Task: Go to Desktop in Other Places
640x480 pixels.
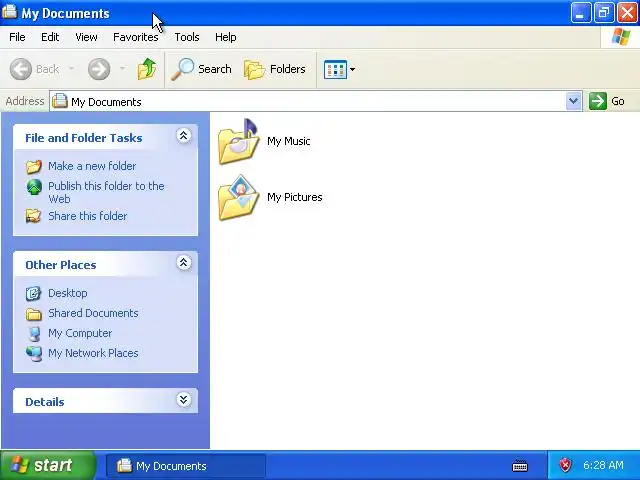Action: click(68, 293)
